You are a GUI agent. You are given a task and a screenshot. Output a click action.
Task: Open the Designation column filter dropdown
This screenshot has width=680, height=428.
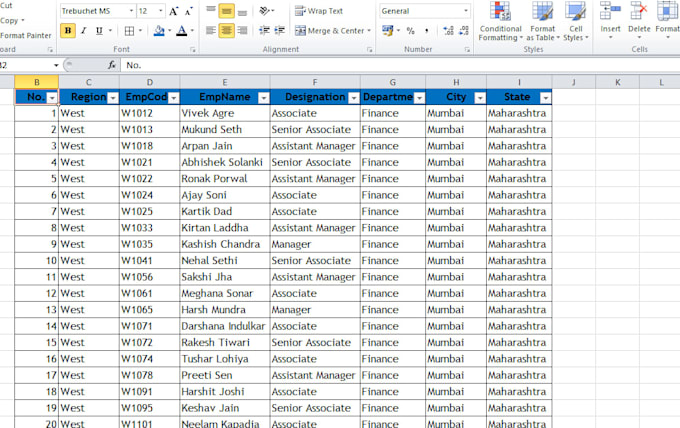[x=353, y=98]
